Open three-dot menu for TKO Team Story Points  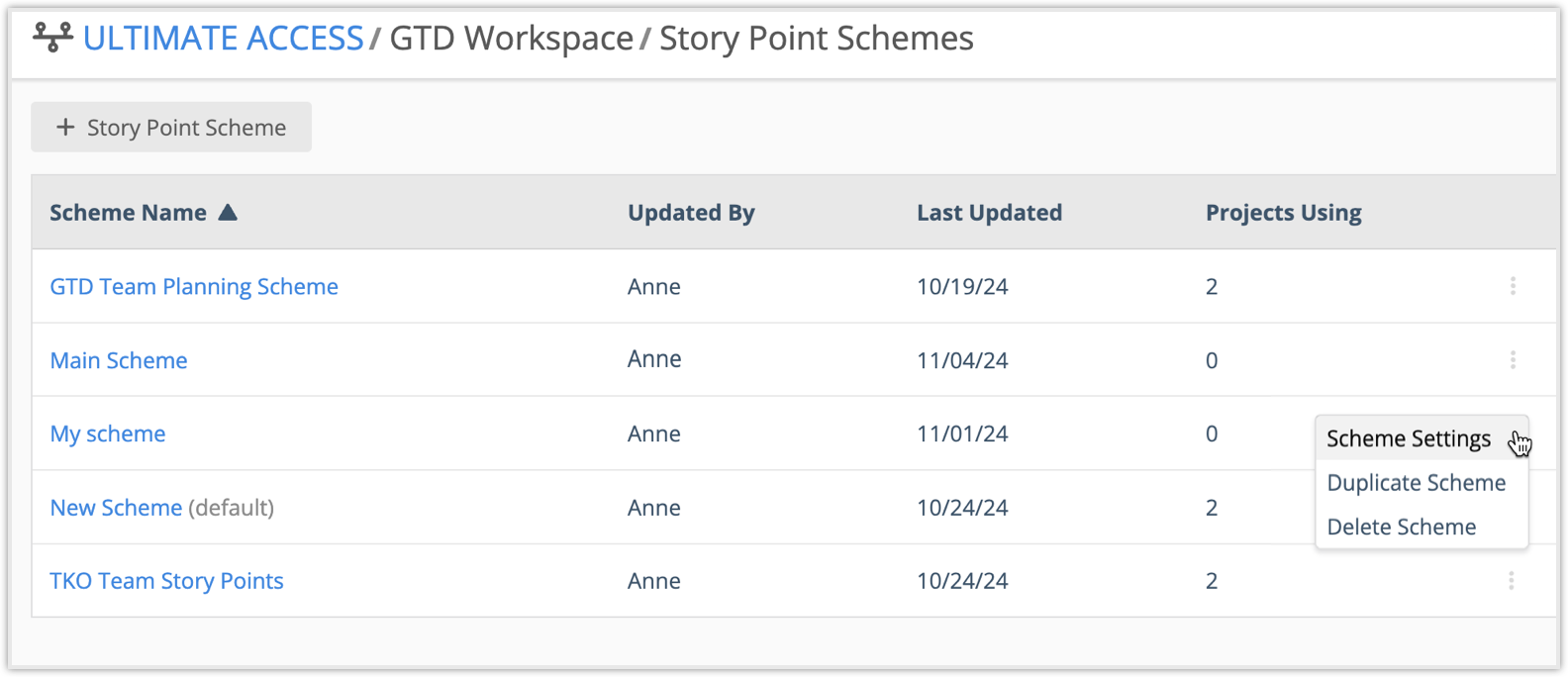click(x=1511, y=581)
